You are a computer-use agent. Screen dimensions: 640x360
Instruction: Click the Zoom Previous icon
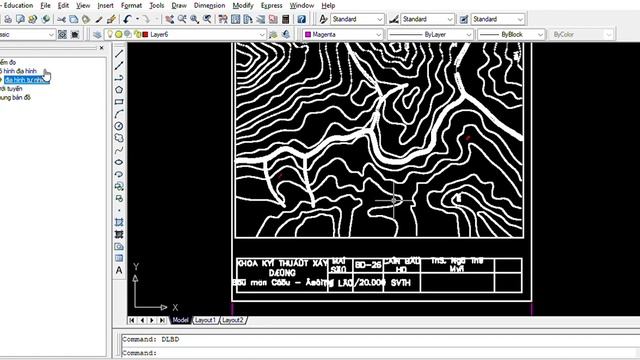click(x=207, y=19)
